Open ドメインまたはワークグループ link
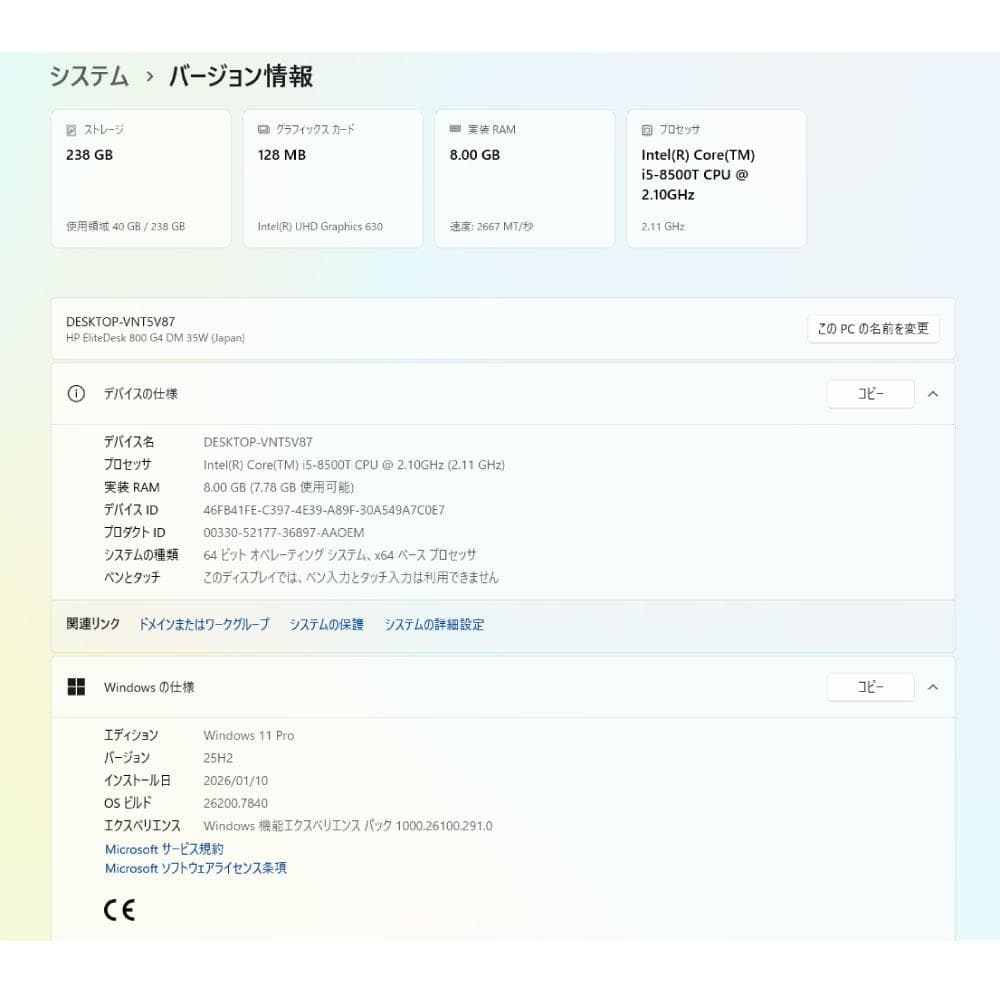The image size is (1000, 1000). coord(204,624)
